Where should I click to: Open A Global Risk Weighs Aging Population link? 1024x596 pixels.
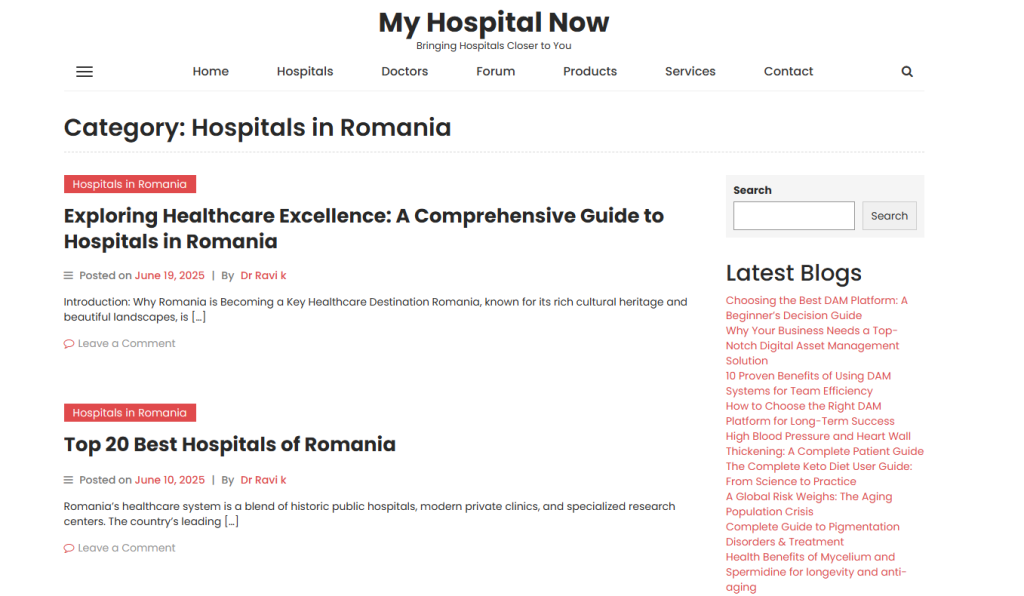coord(808,504)
